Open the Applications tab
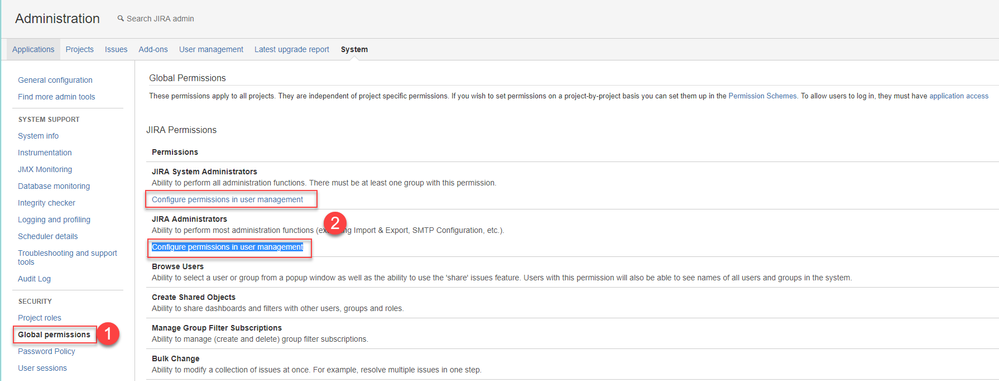This screenshot has height=381, width=999. click(33, 49)
